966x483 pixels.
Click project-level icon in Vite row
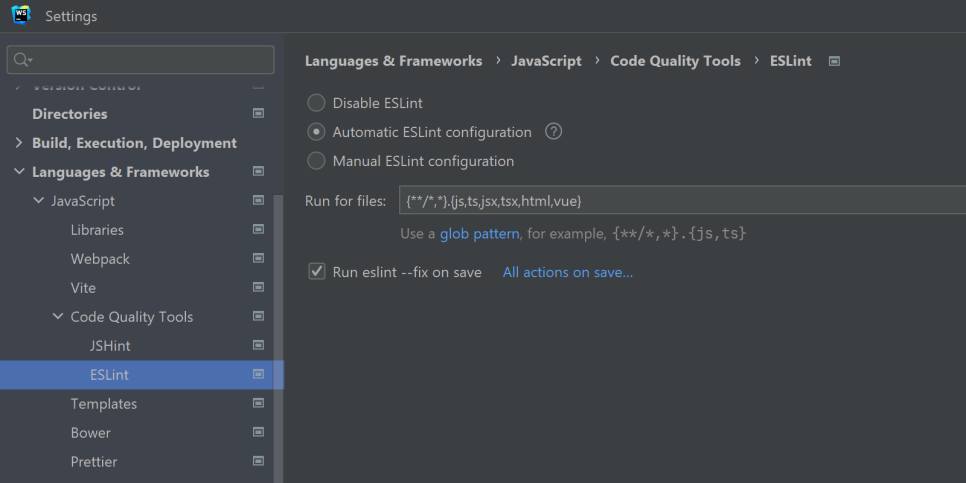coord(259,287)
